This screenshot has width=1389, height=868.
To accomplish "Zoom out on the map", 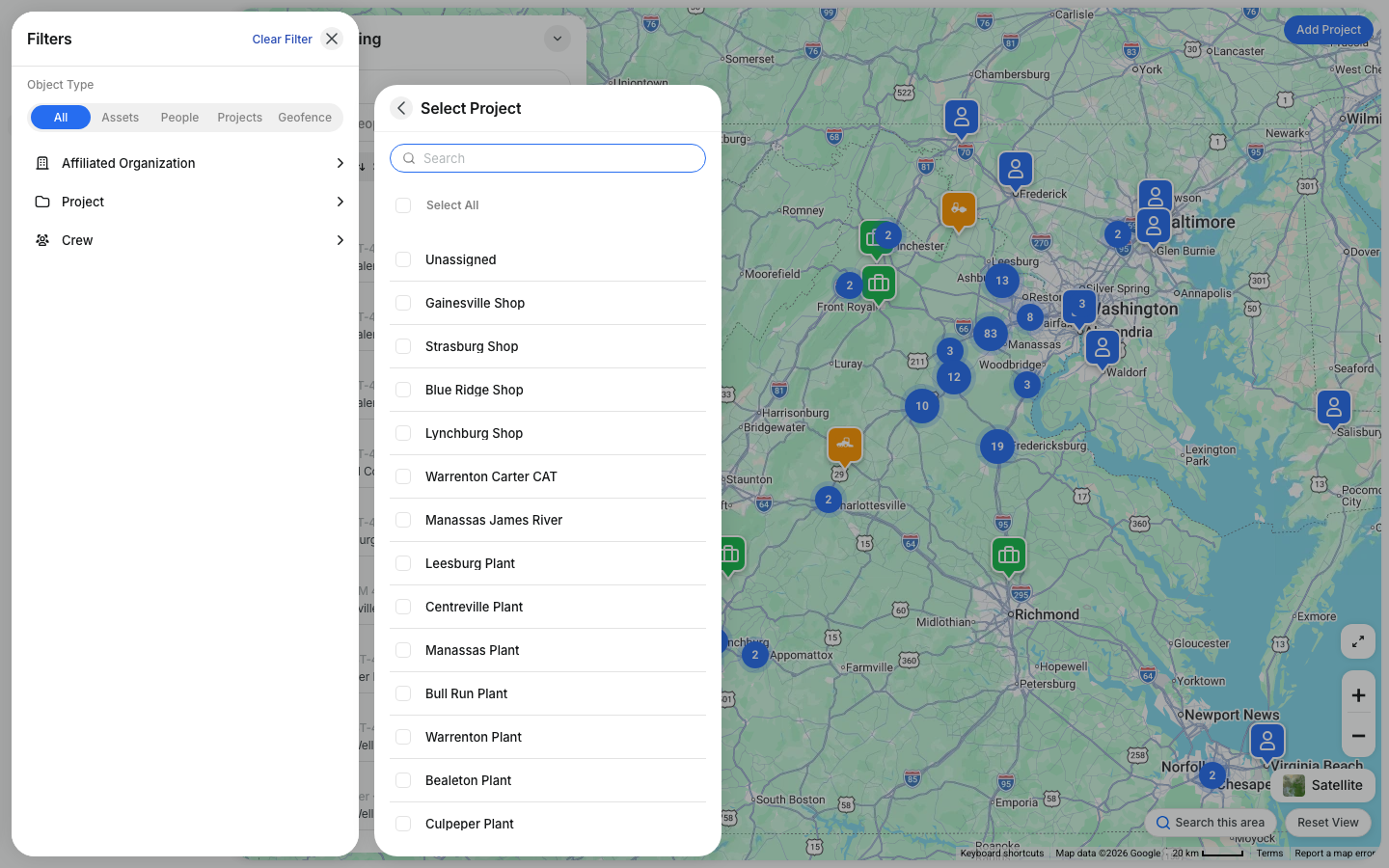I will click(x=1358, y=736).
